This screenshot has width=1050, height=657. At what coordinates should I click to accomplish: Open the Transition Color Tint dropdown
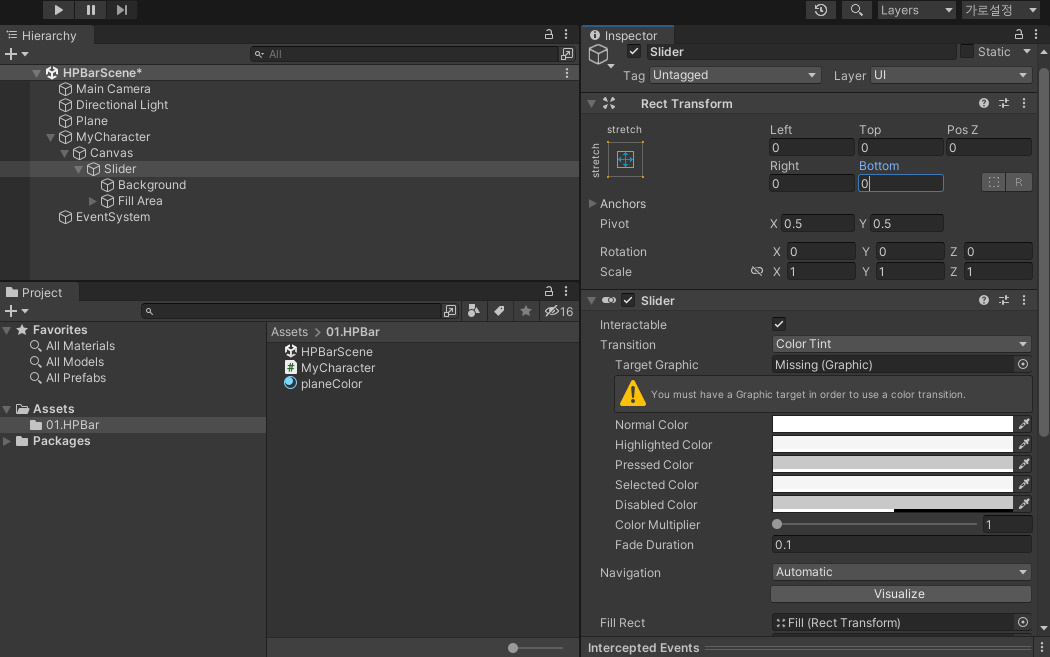click(901, 344)
